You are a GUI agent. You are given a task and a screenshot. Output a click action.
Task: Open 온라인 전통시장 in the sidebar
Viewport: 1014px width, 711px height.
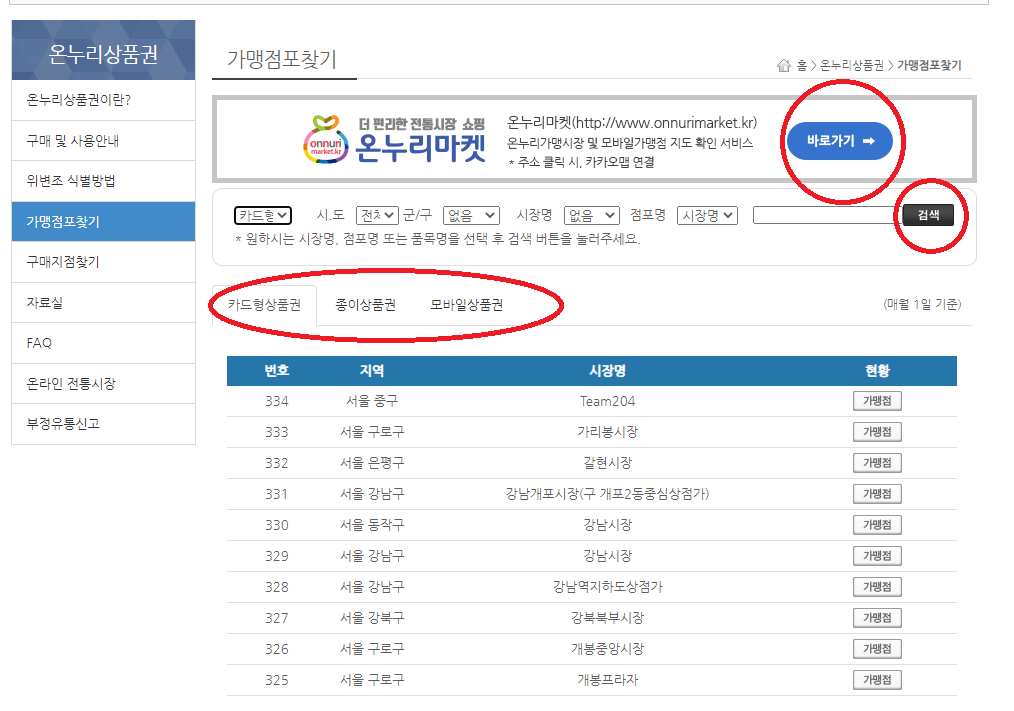103,384
